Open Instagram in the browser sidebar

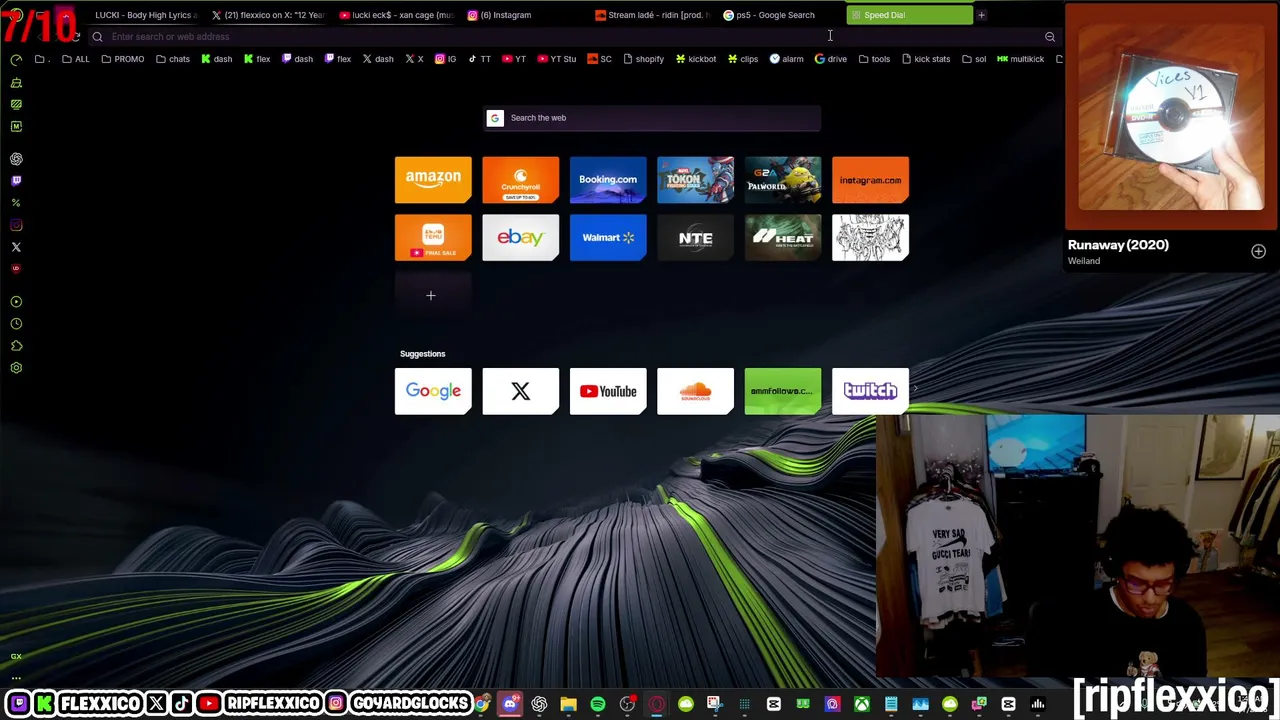(x=16, y=225)
